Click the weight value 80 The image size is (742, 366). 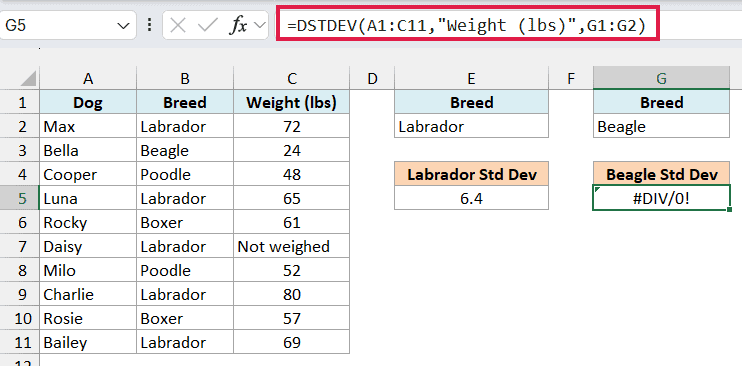click(292, 295)
